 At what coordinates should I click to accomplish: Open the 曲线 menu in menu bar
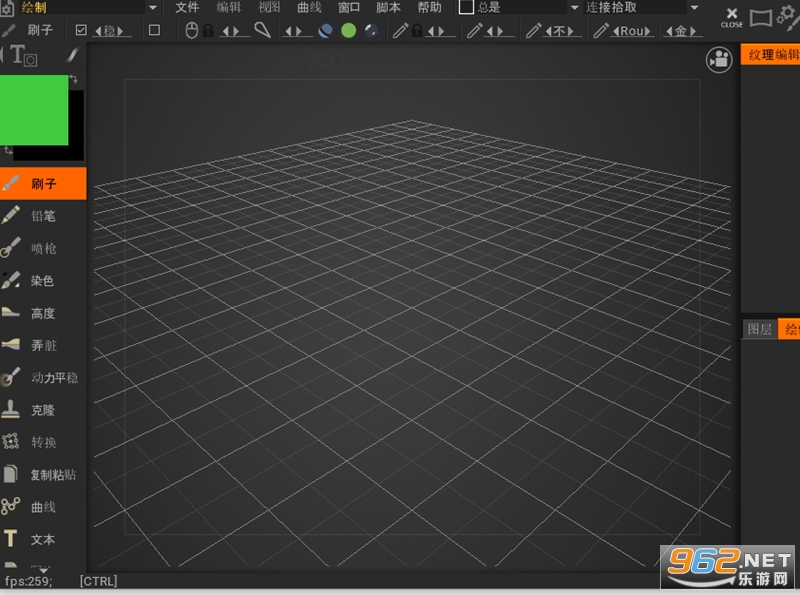(x=310, y=7)
